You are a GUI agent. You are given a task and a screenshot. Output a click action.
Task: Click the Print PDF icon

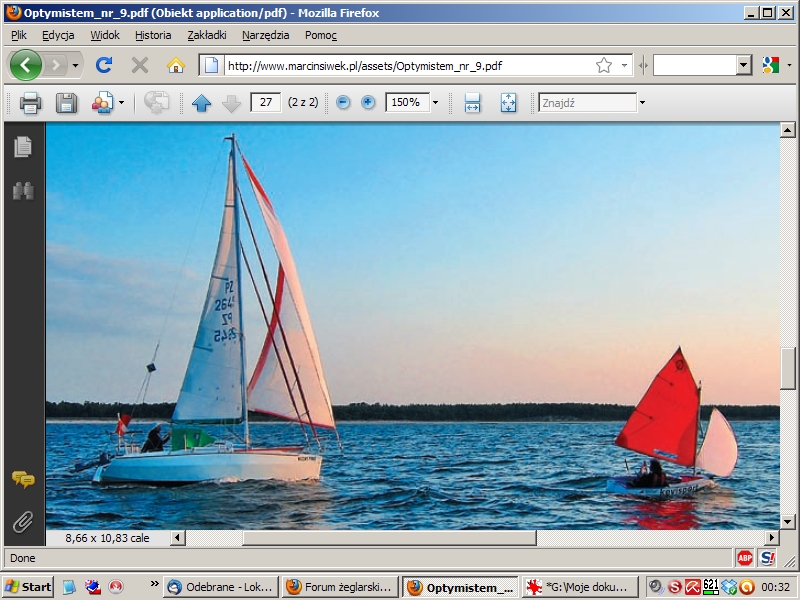[x=30, y=103]
